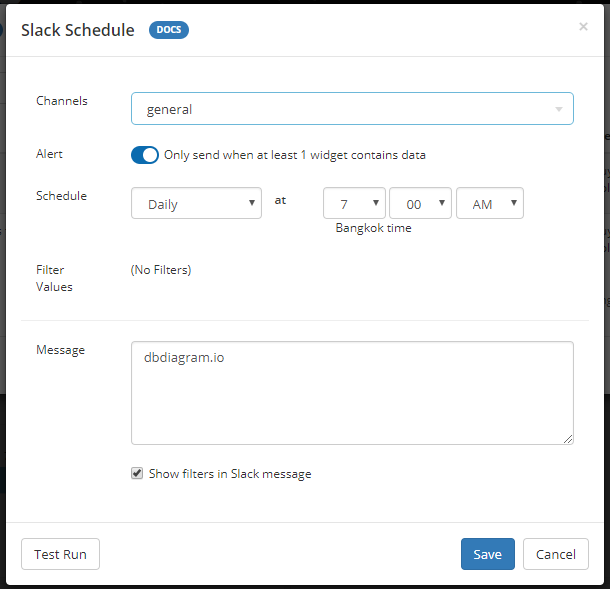Click the (No Filters) text
Viewport: 610px width, 589px height.
(x=161, y=269)
